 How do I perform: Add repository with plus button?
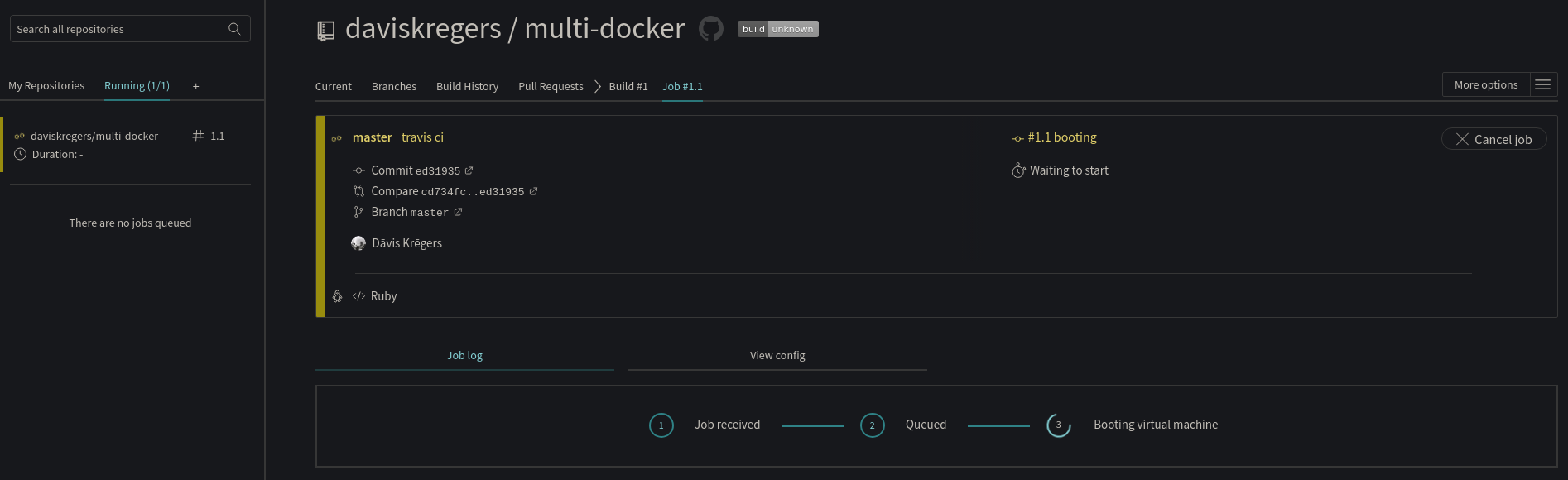[x=196, y=86]
